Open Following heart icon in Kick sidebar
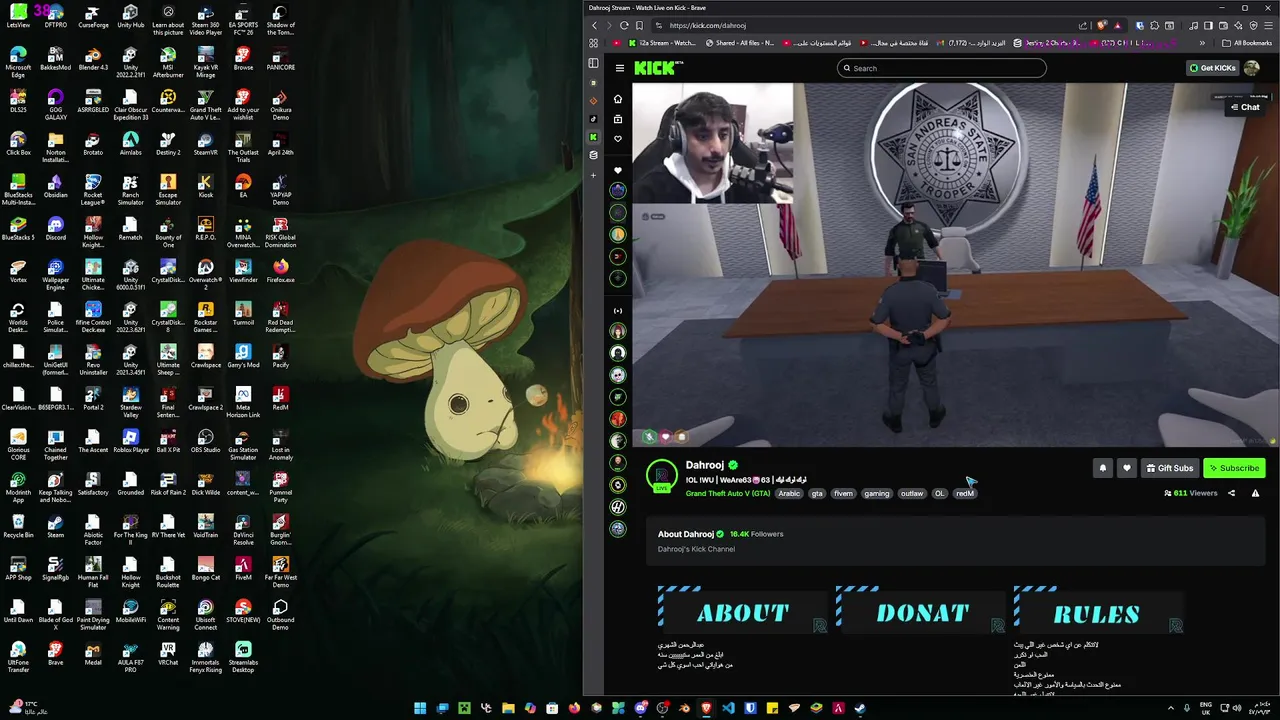Viewport: 1280px width, 720px height. [x=618, y=139]
